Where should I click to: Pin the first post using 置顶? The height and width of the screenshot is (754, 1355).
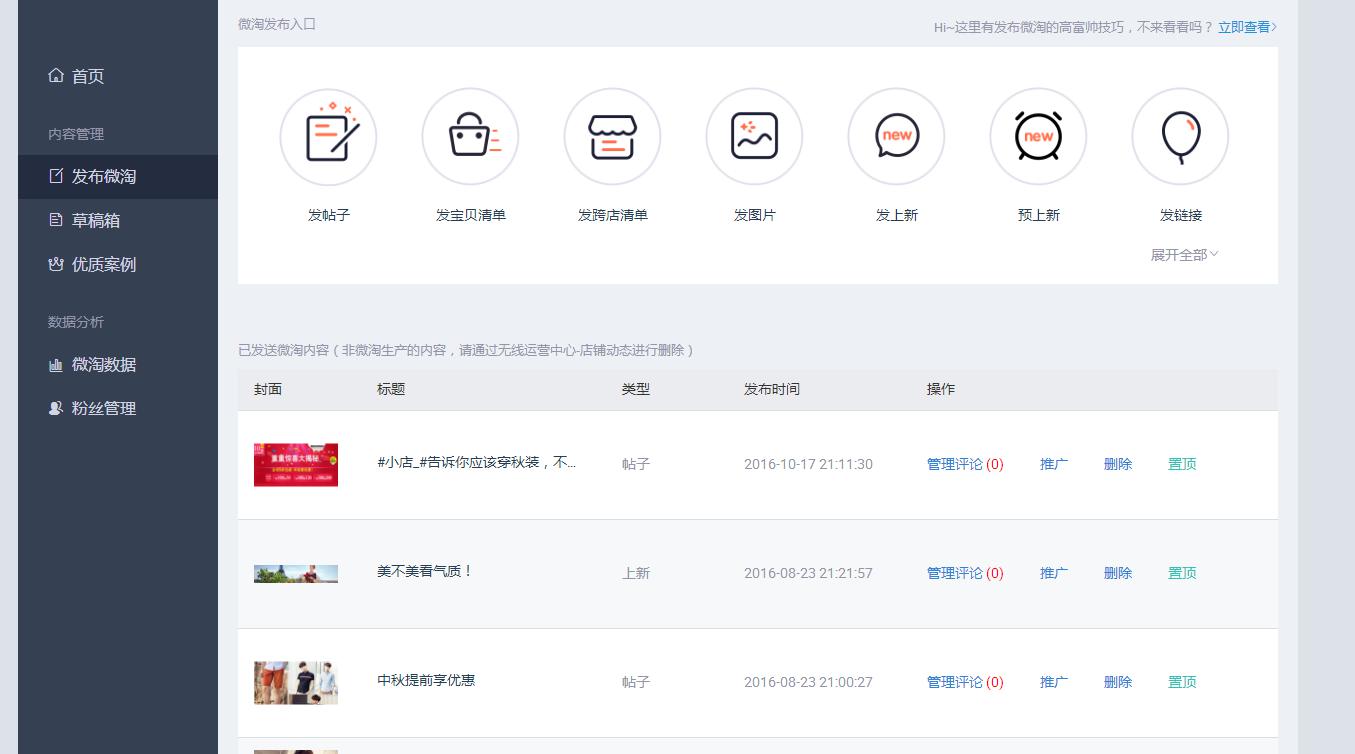[x=1181, y=464]
